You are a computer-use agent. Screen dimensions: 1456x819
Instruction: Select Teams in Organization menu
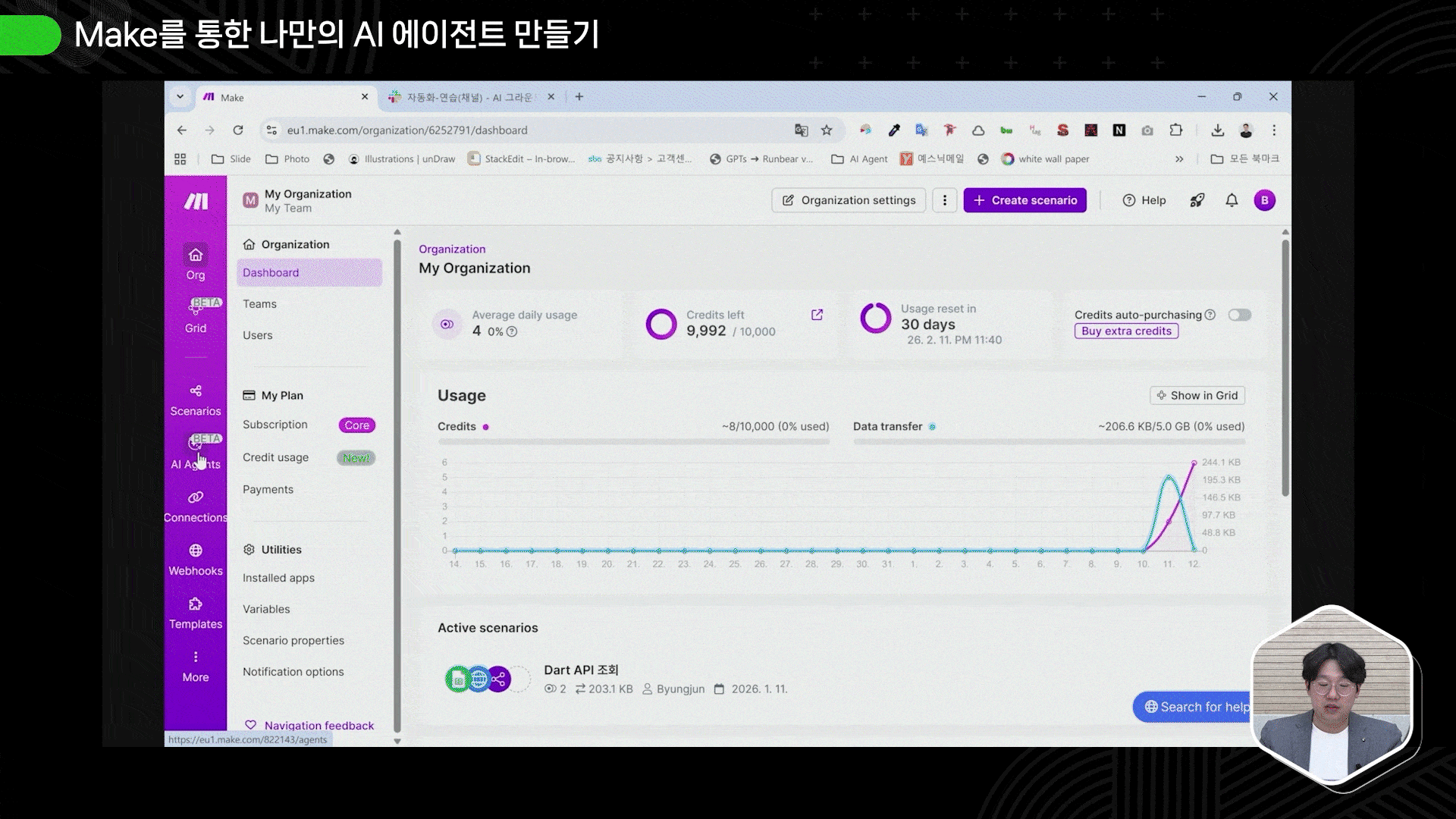[x=259, y=304]
